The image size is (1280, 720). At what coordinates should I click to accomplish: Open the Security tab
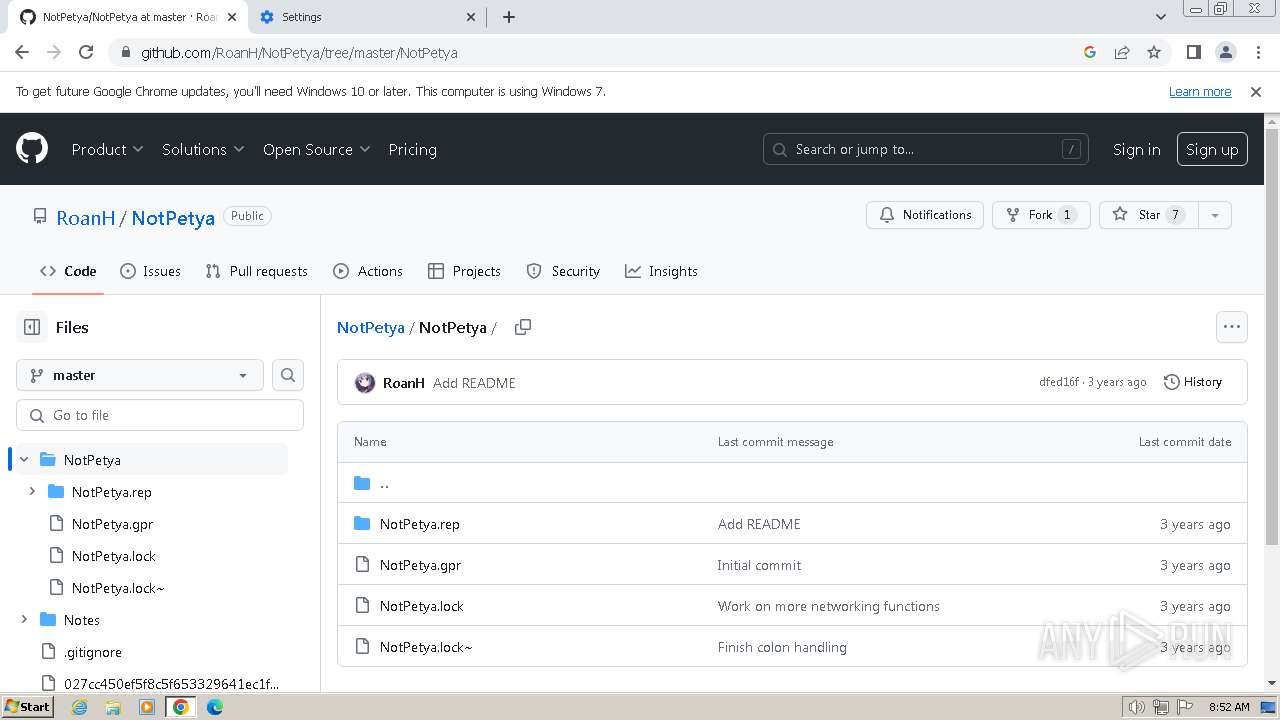point(563,271)
